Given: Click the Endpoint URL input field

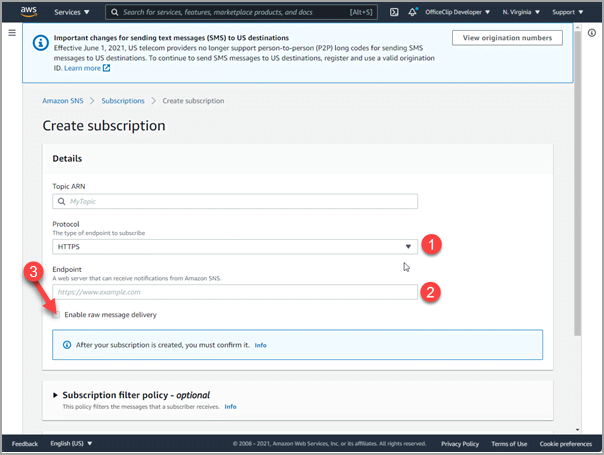Looking at the screenshot, I should [235, 292].
